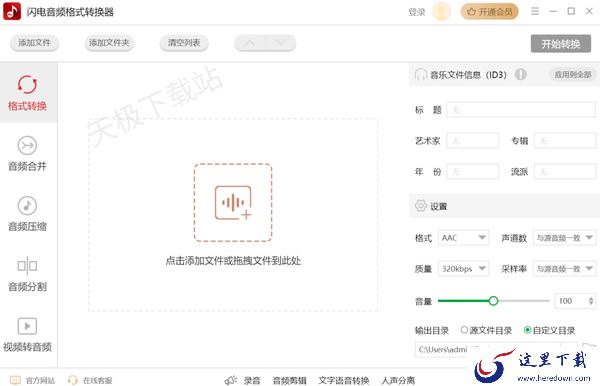Click the ID3 info exclamation icon
600x386 pixels.
(x=520, y=74)
